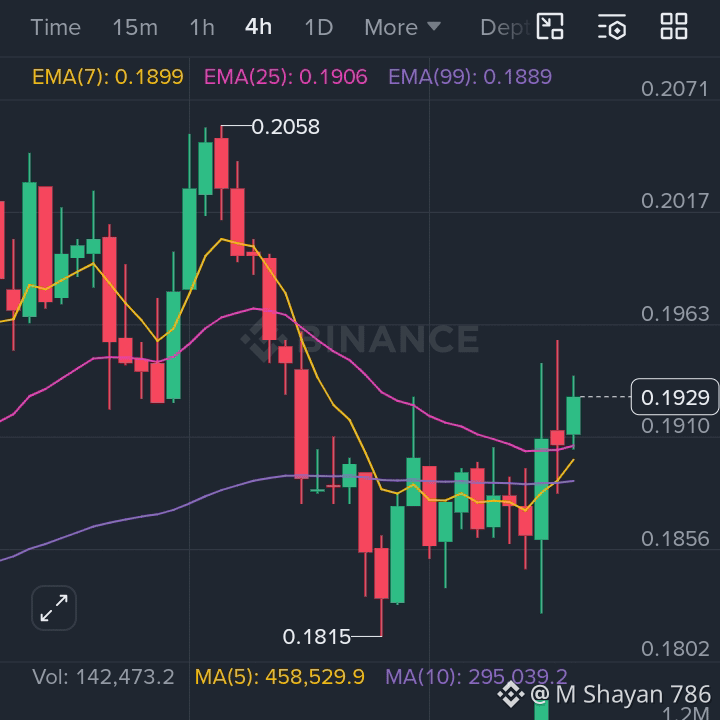Click the 0.2017 price axis label

[675, 201]
